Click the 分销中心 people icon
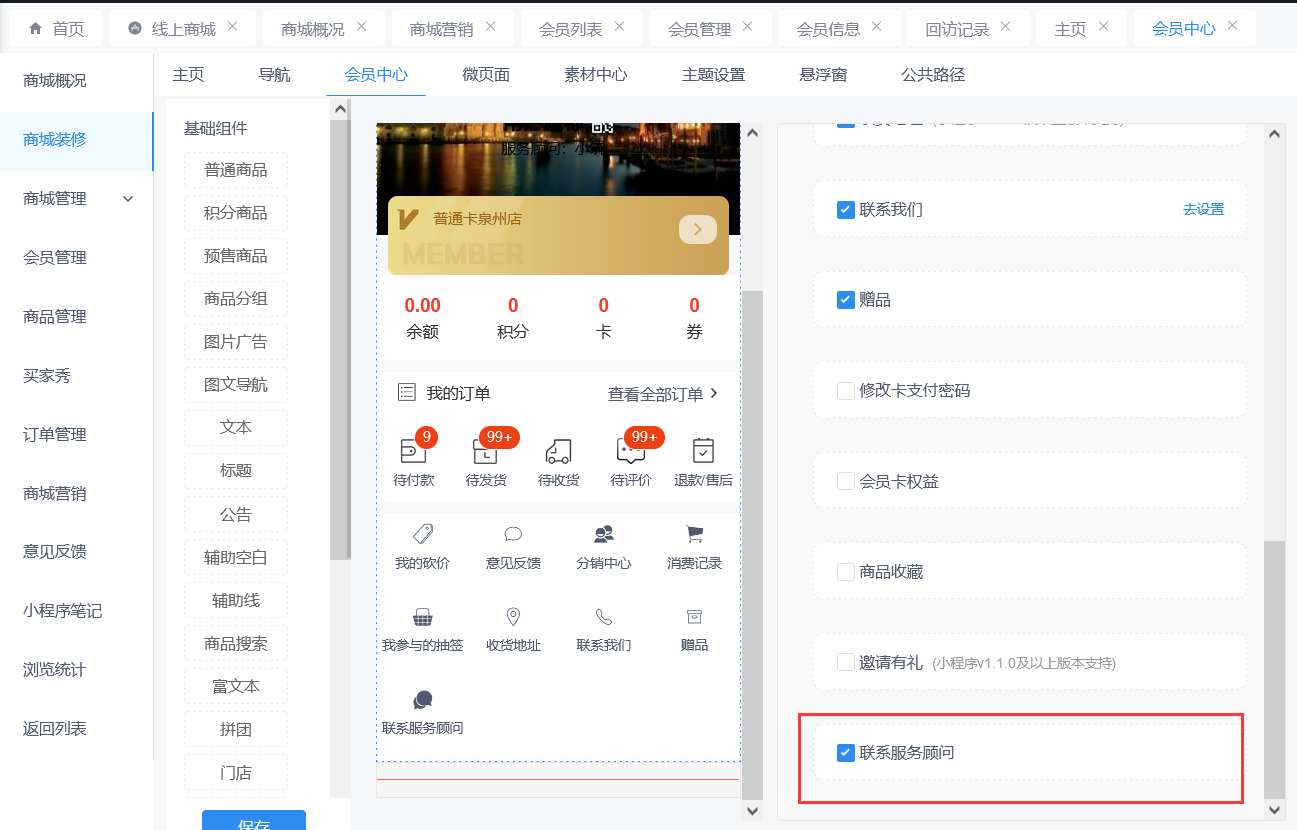Screen dimensions: 1297x830 604,534
